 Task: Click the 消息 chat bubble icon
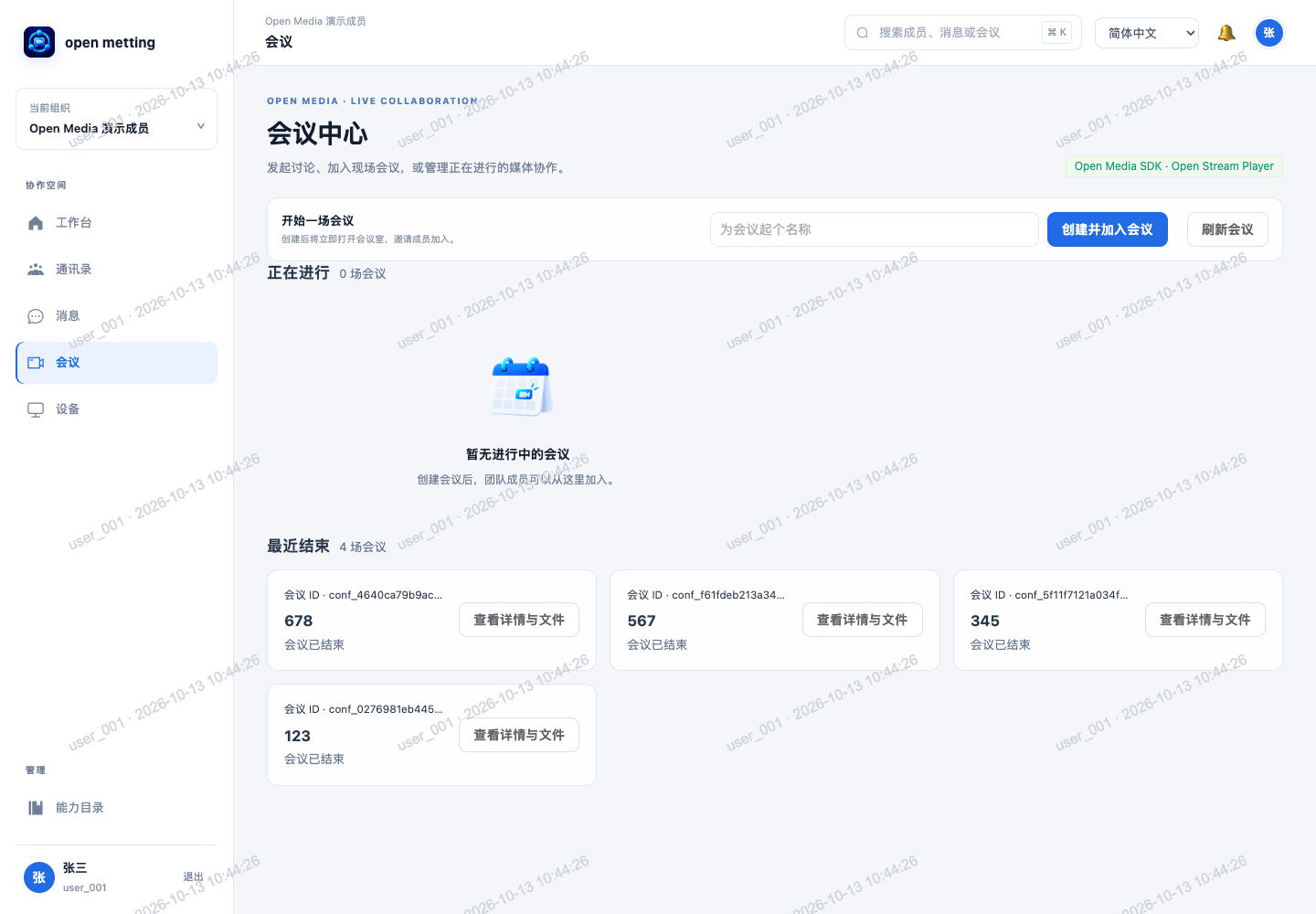pyautogui.click(x=36, y=316)
